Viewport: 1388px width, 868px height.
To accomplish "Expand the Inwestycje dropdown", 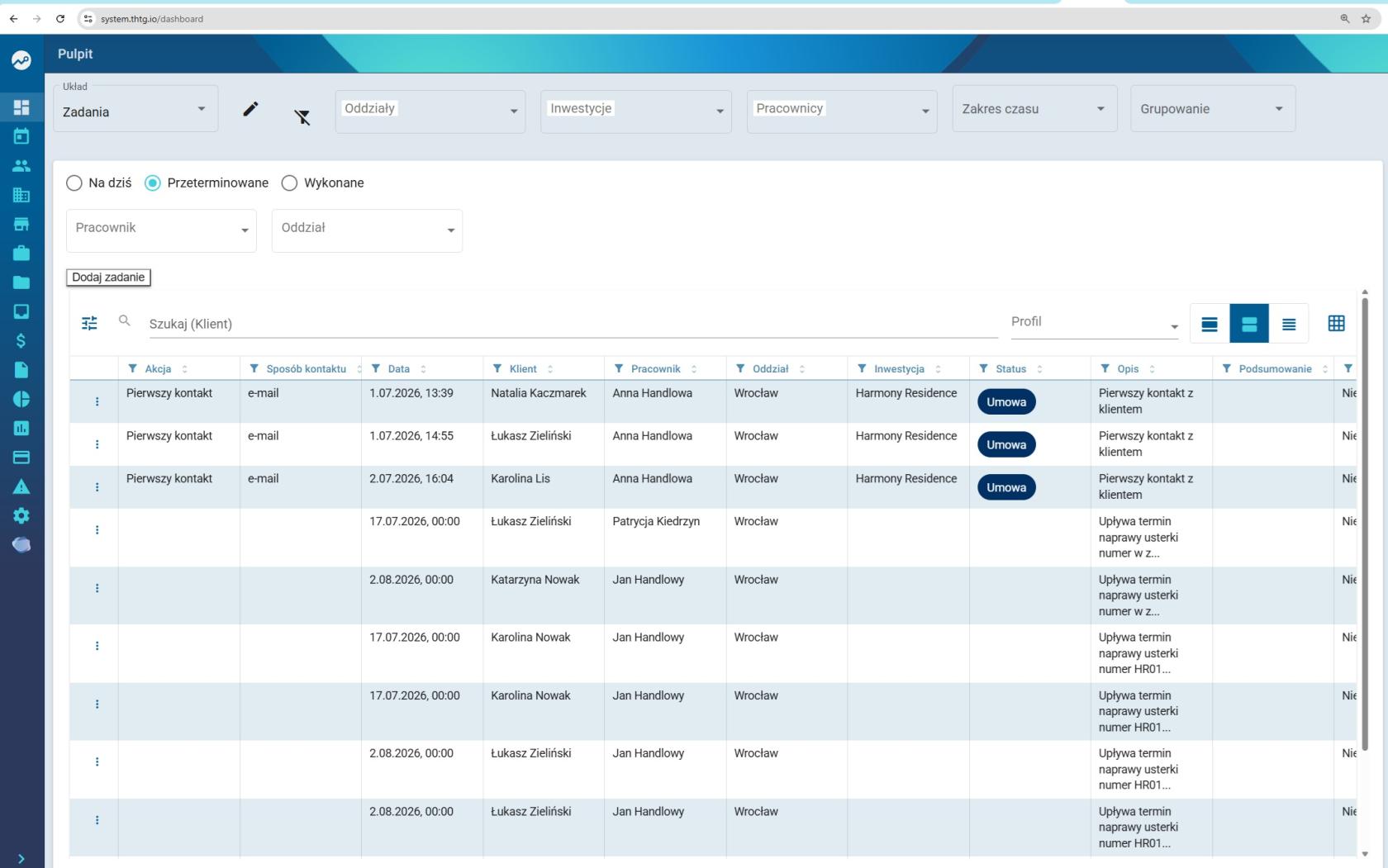I will pos(636,111).
